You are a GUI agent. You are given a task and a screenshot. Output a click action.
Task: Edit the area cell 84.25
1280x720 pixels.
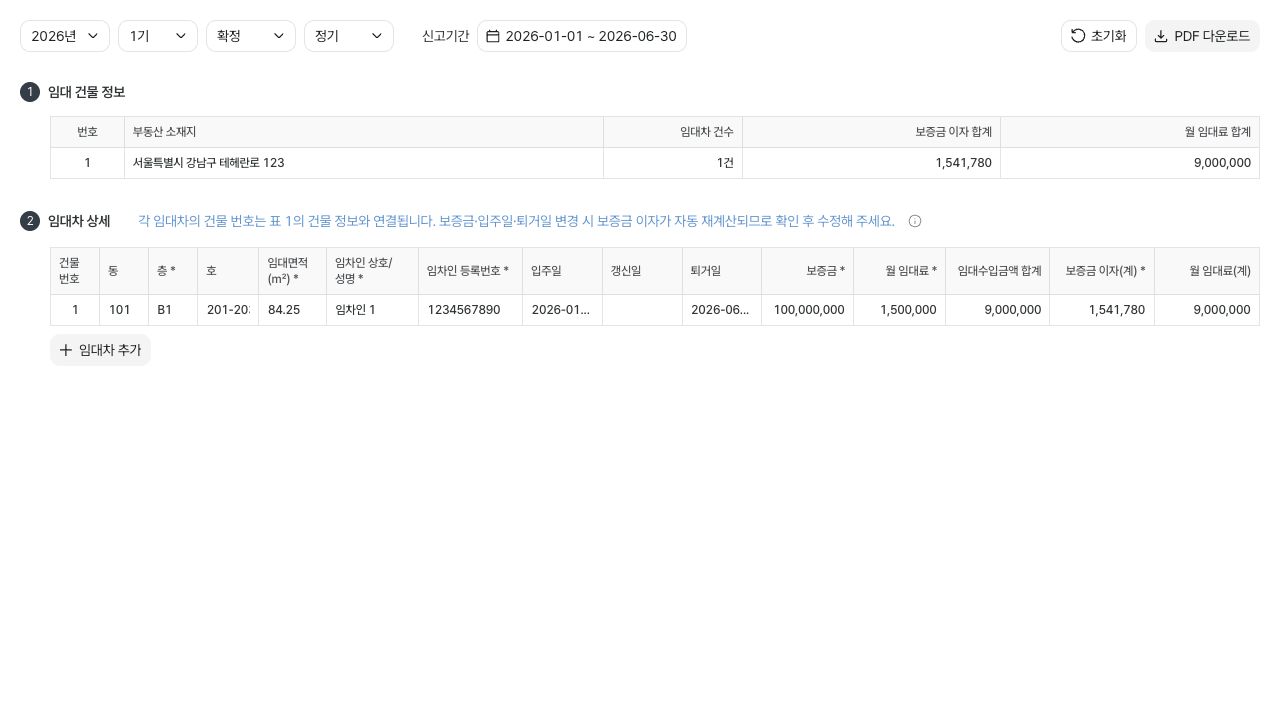292,310
